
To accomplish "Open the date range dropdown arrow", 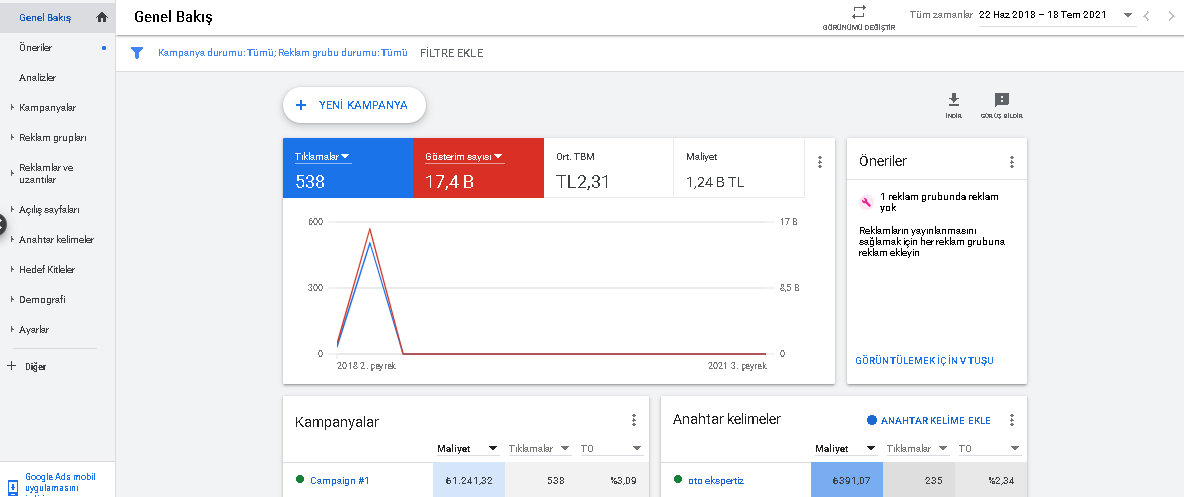I will [x=1127, y=15].
